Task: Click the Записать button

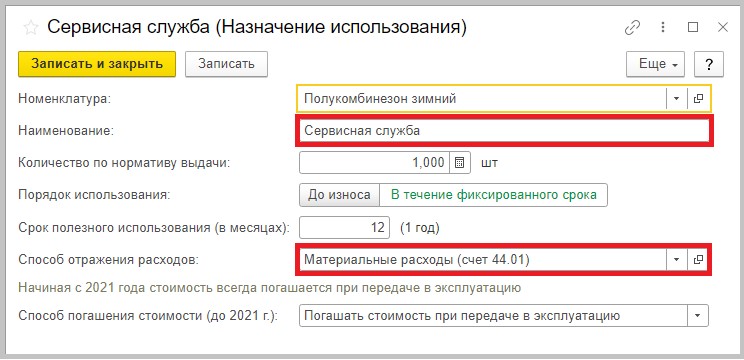Action: [226, 64]
